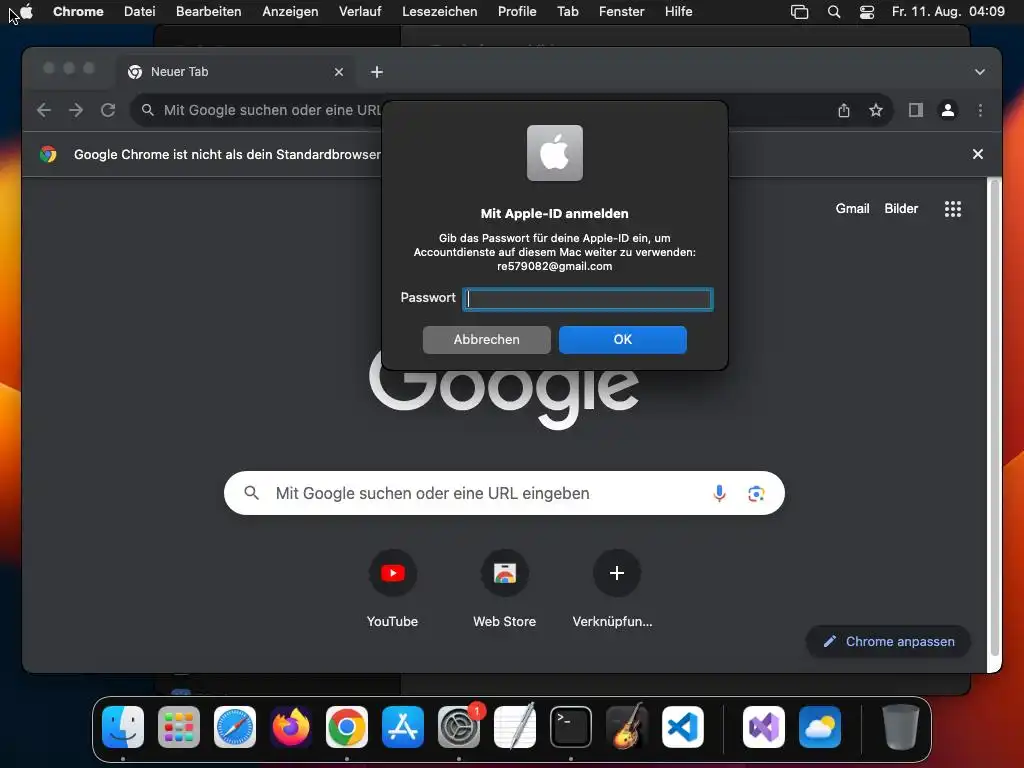This screenshot has width=1024, height=768.
Task: Confirm the Apple-ID dialog with OK
Action: coord(622,340)
